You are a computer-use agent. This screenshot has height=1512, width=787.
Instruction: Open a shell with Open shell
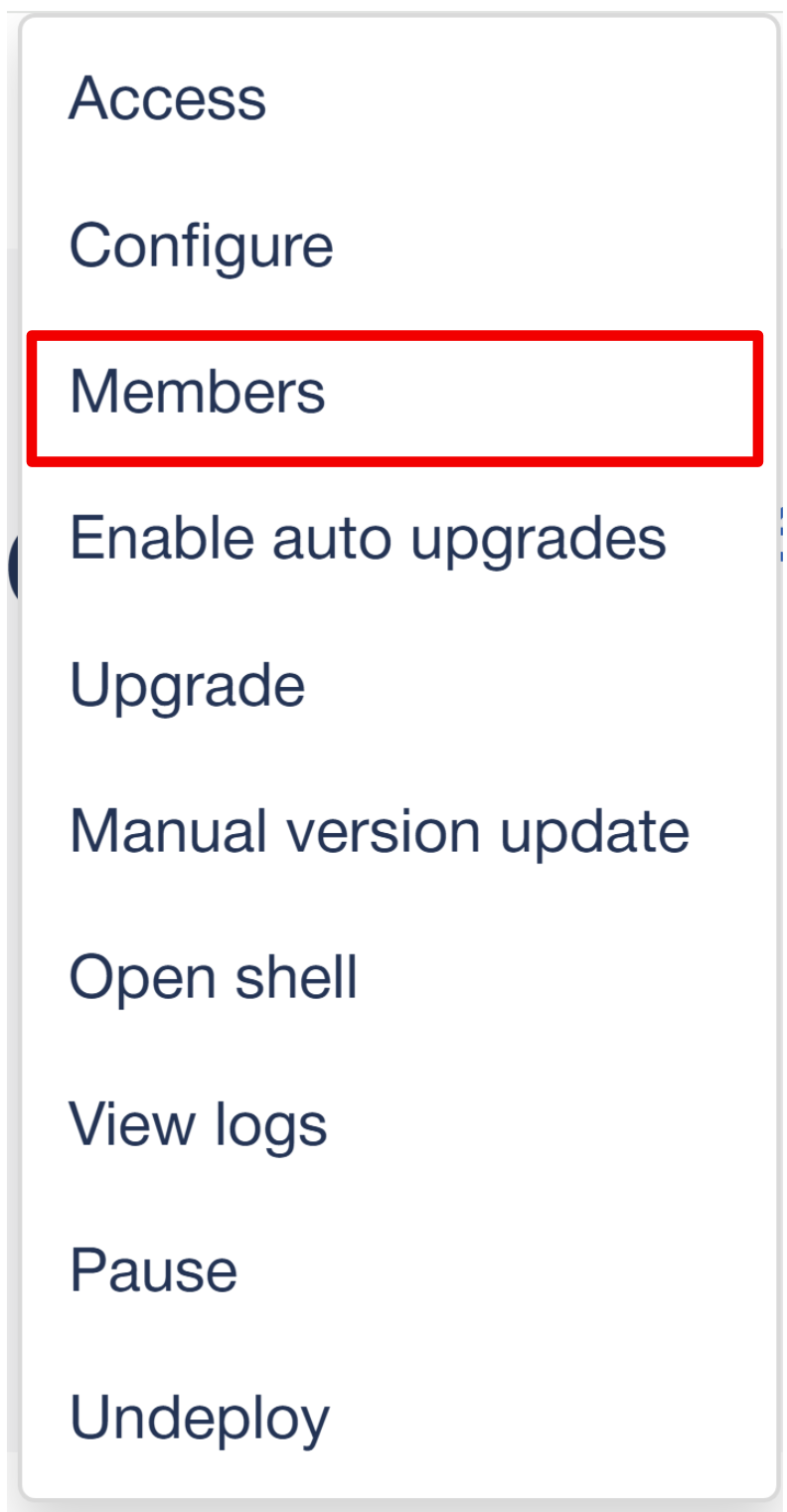397,977
